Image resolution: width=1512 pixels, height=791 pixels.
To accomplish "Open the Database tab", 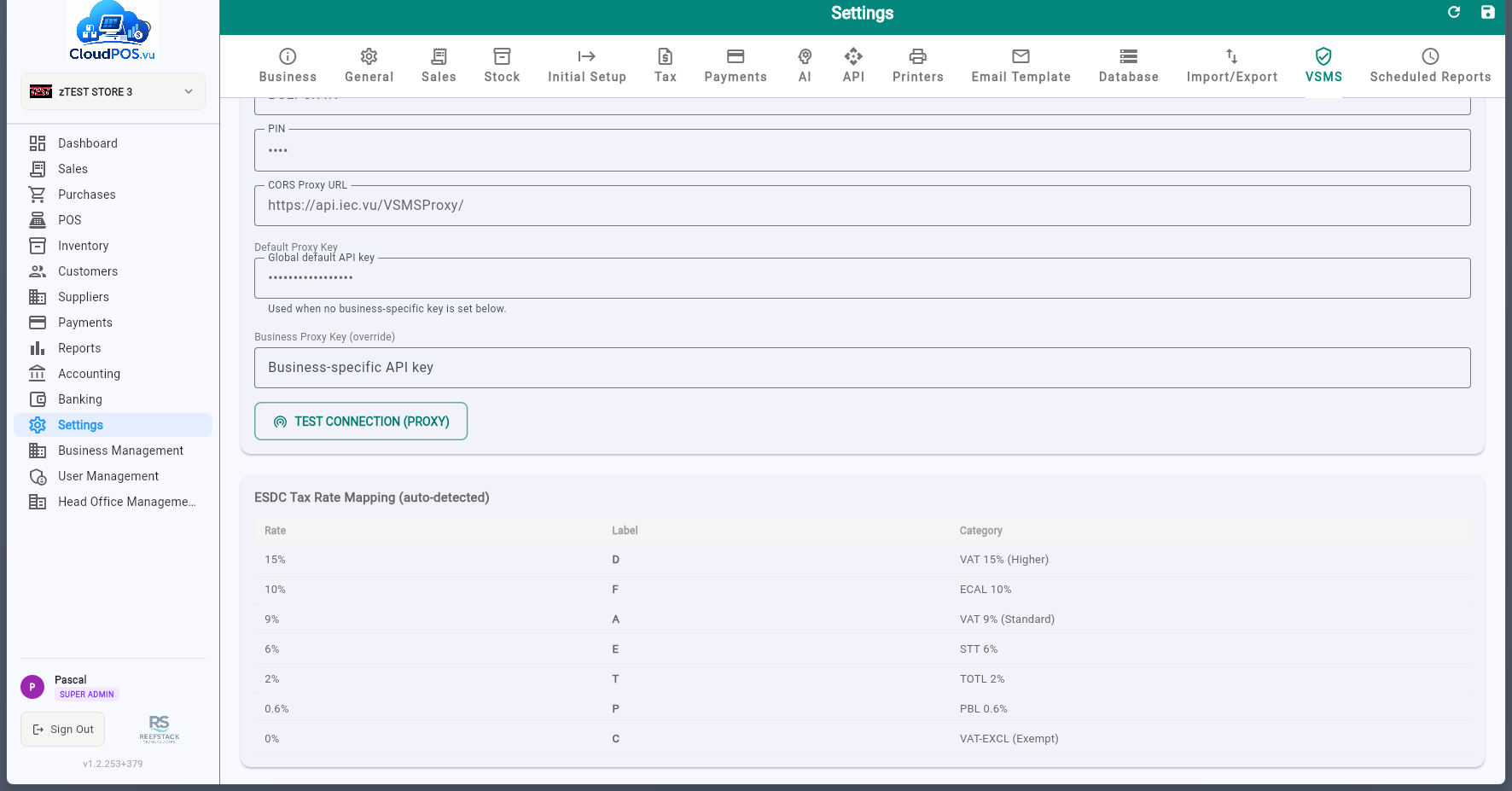I will coord(1128,67).
